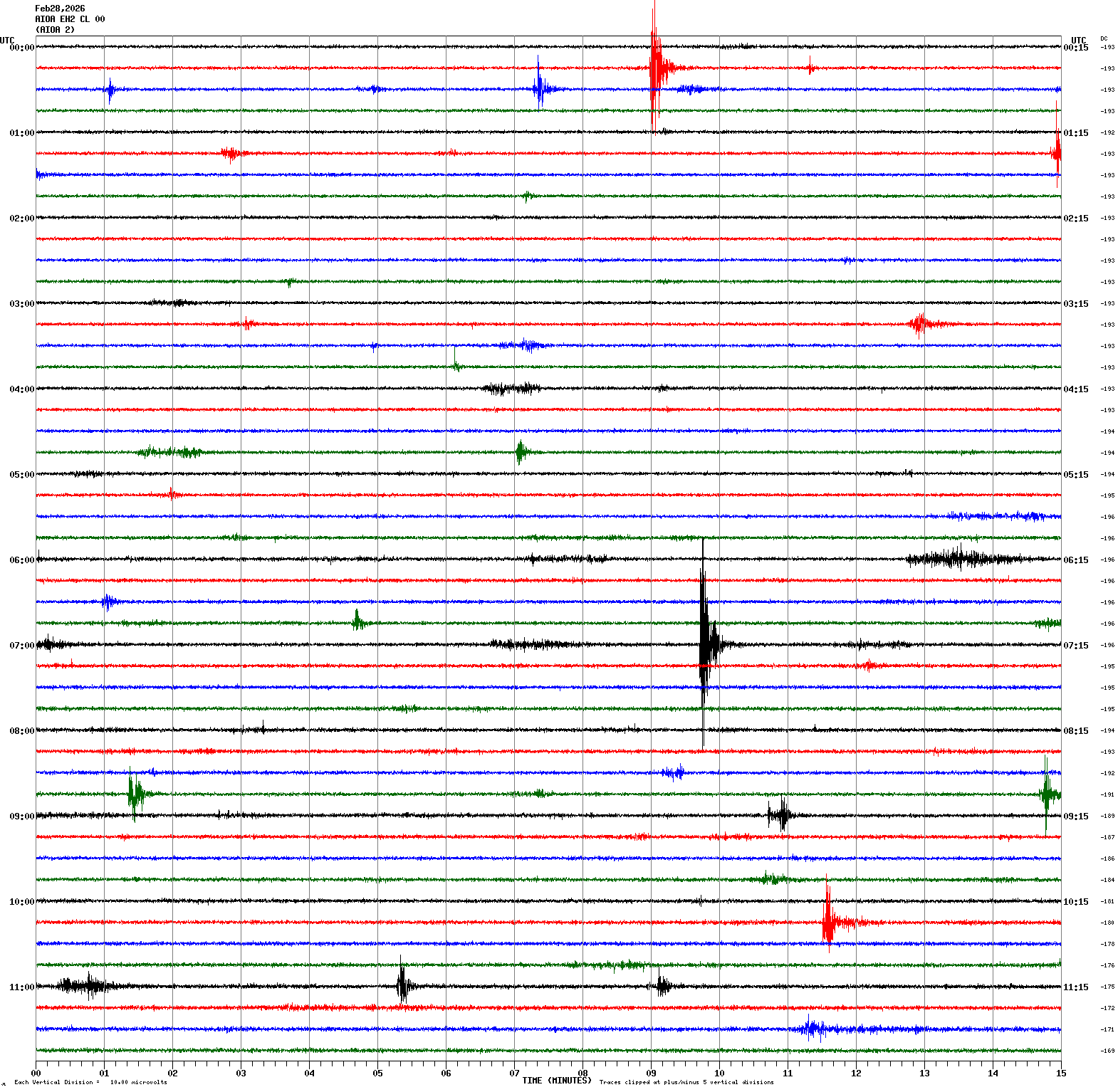Viewport: 1118px width, 1092px height.
Task: Click the 15 minute tick label at the bottom right
Action: 1061,1073
